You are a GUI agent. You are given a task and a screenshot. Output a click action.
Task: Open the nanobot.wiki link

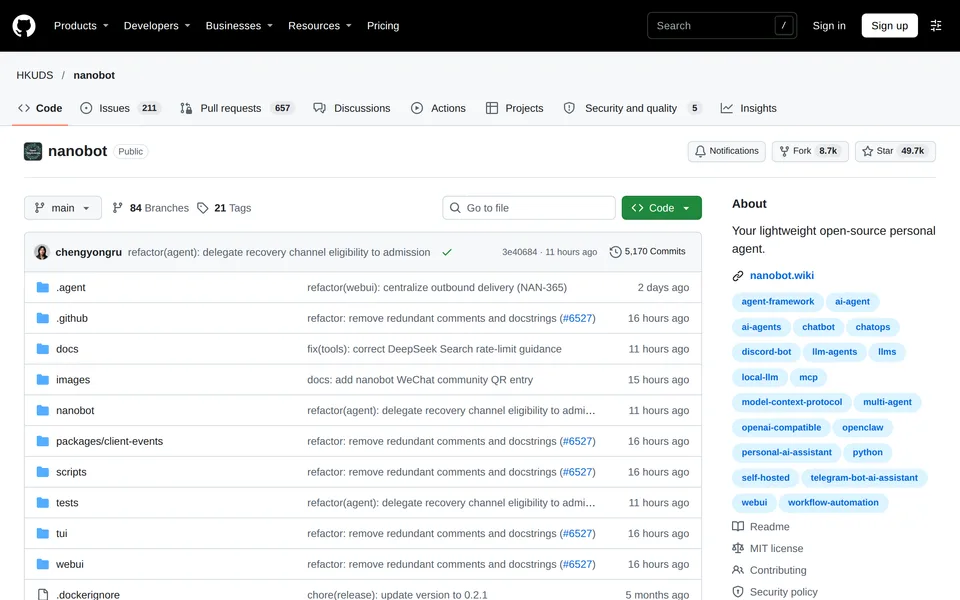[x=782, y=276]
